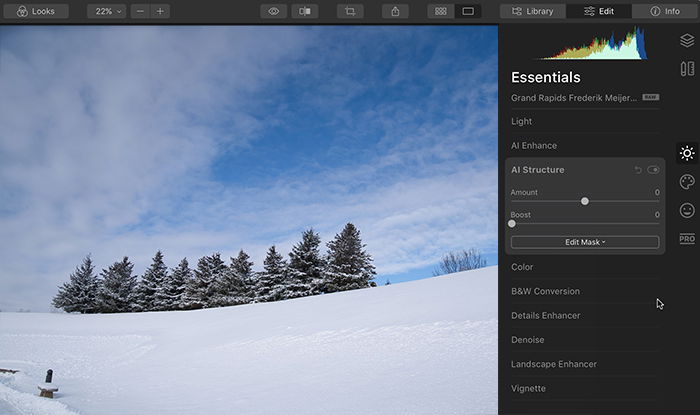The image size is (700, 415).
Task: Open the Creative palette icon
Action: coord(687,182)
